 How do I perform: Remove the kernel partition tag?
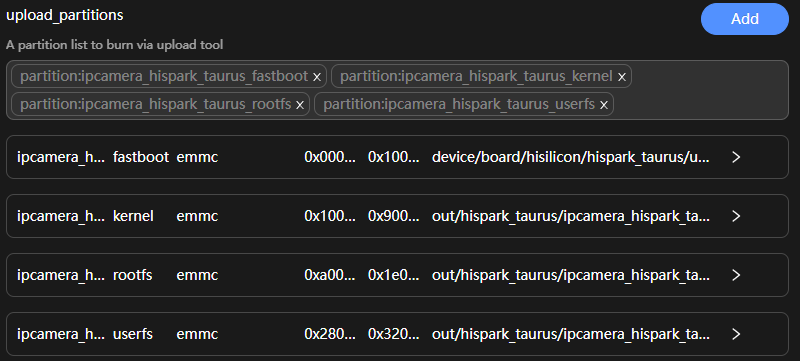621,77
